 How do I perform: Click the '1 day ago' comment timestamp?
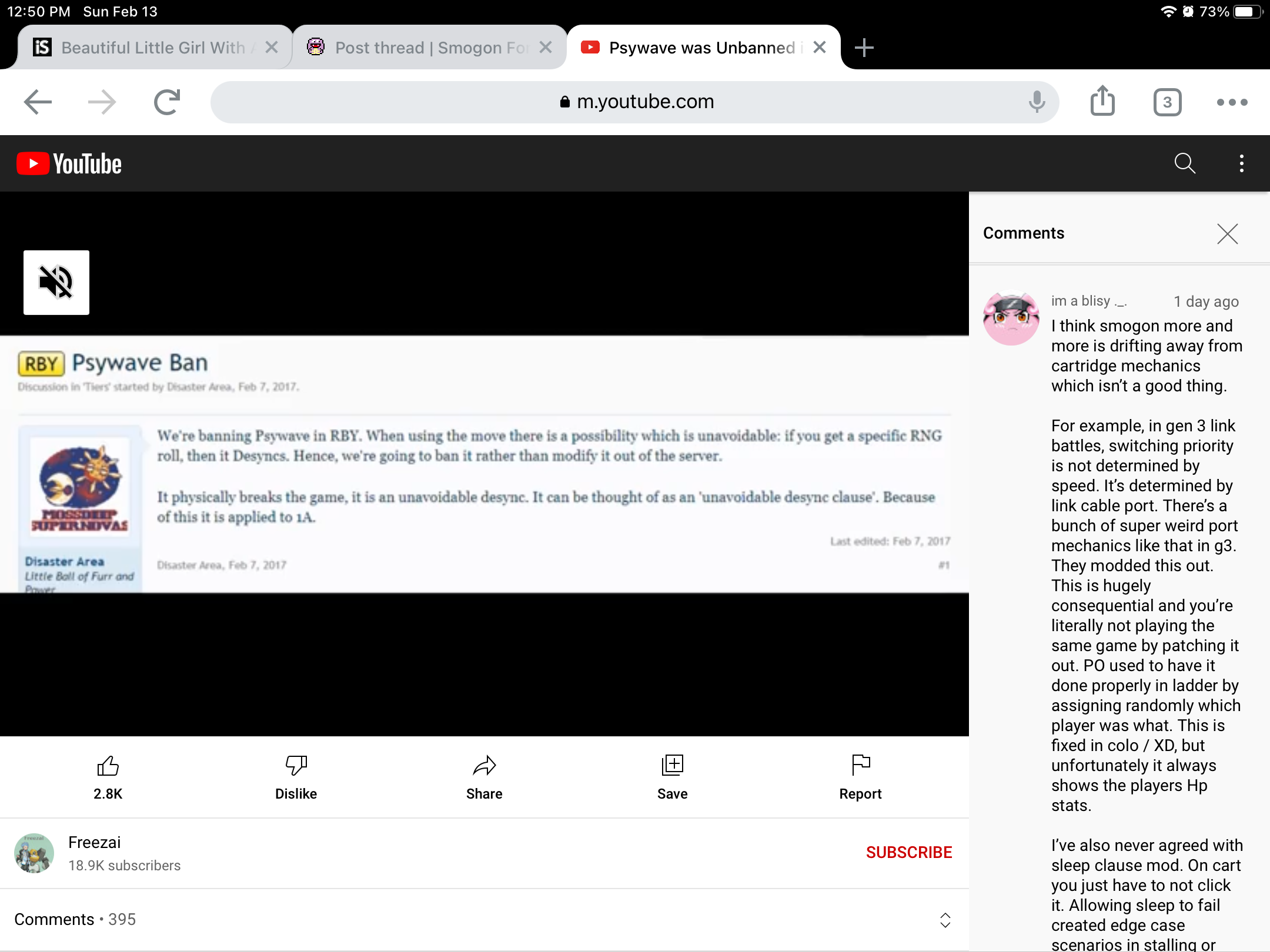(1206, 301)
